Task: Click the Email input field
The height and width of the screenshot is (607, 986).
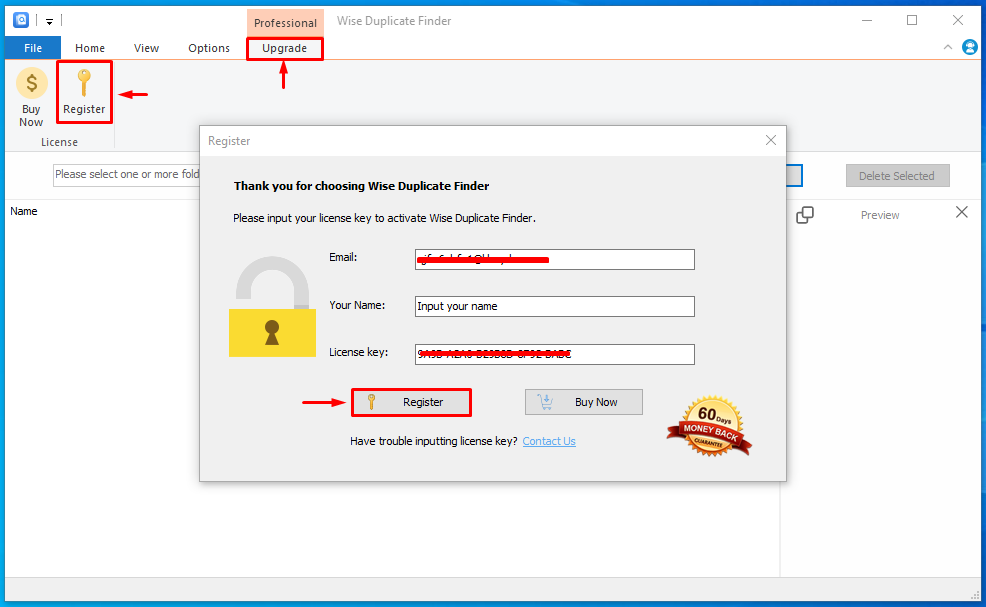Action: click(555, 259)
